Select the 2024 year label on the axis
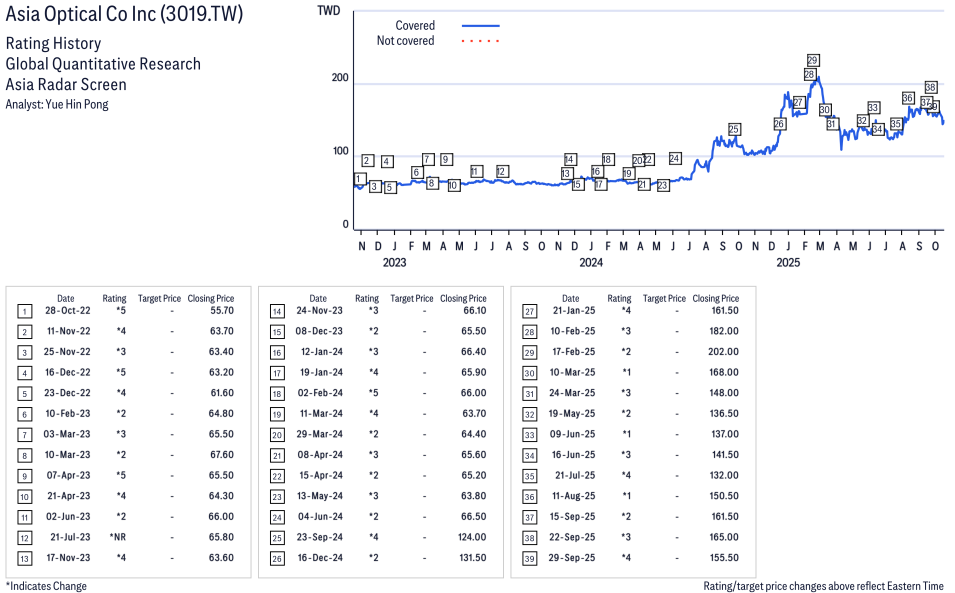The width and height of the screenshot is (955, 593). pyautogui.click(x=591, y=263)
